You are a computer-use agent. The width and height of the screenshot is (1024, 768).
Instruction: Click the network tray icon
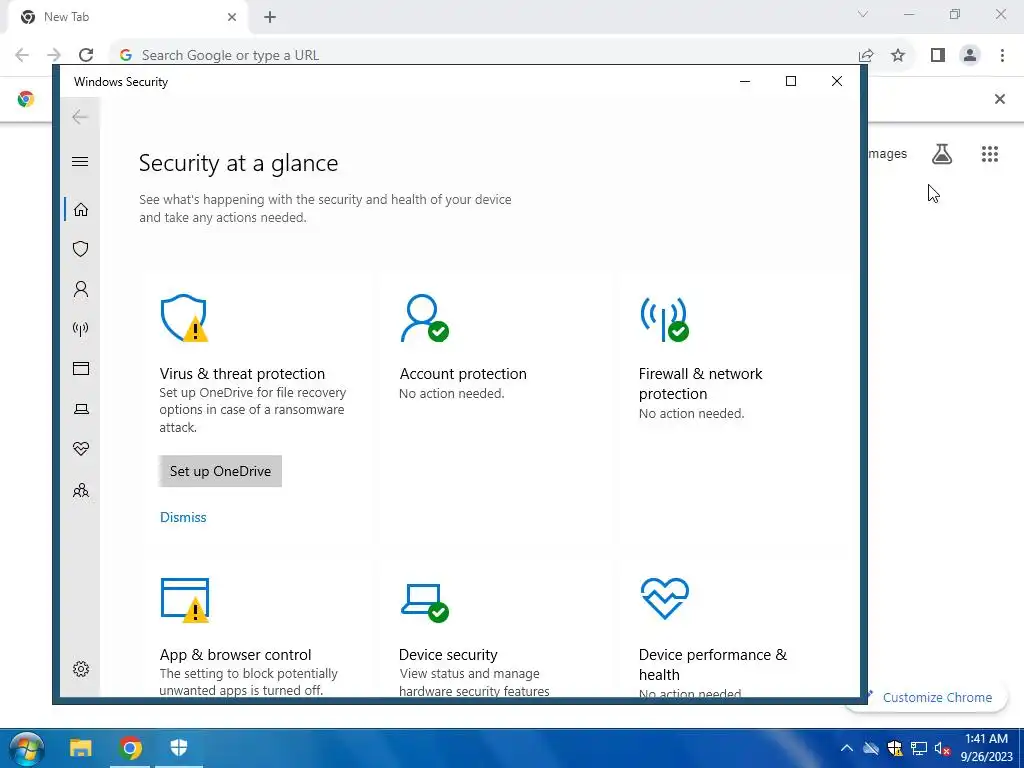coord(919,748)
